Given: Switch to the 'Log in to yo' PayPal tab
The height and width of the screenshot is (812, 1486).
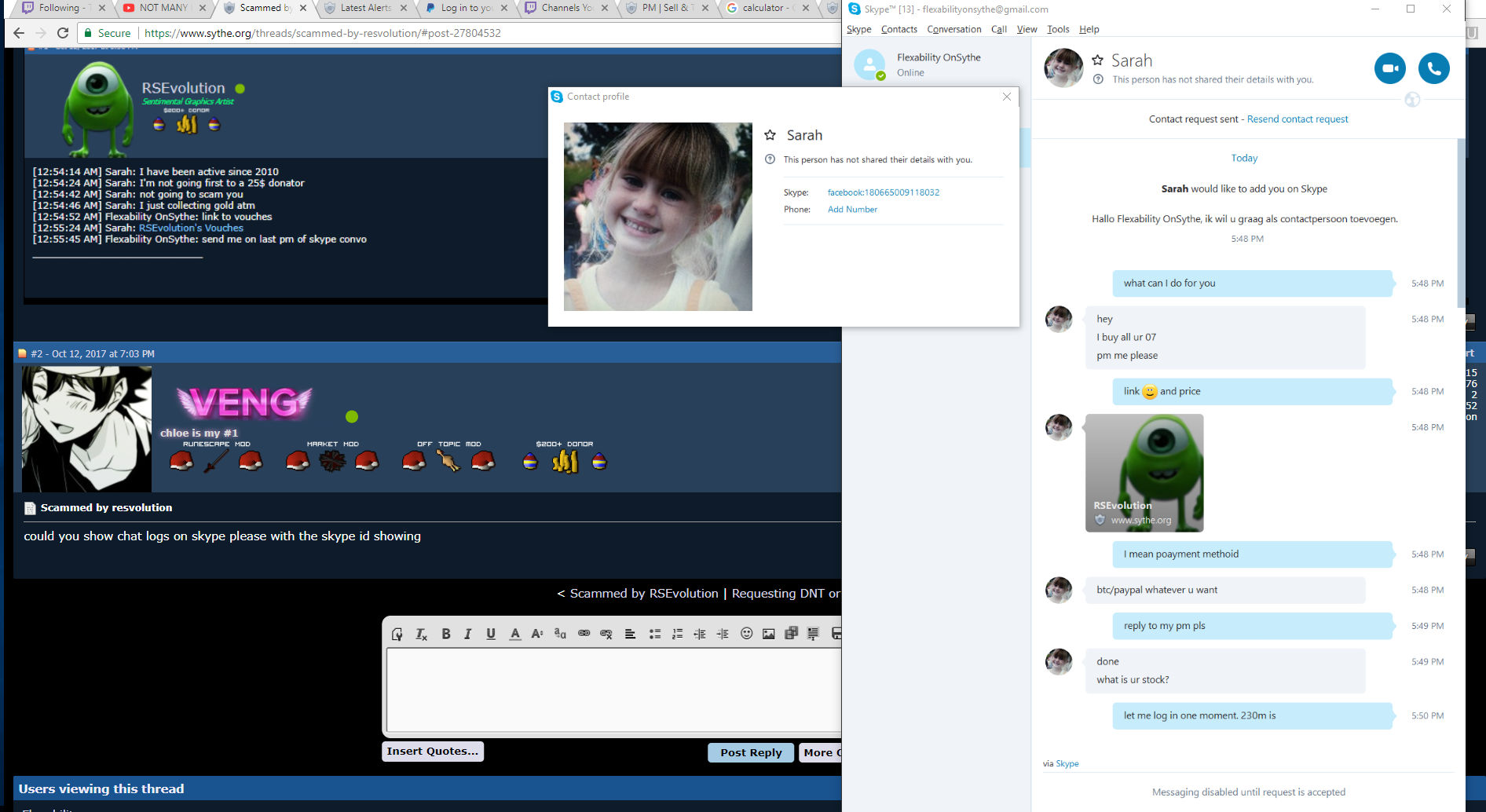Looking at the screenshot, I should (x=466, y=8).
